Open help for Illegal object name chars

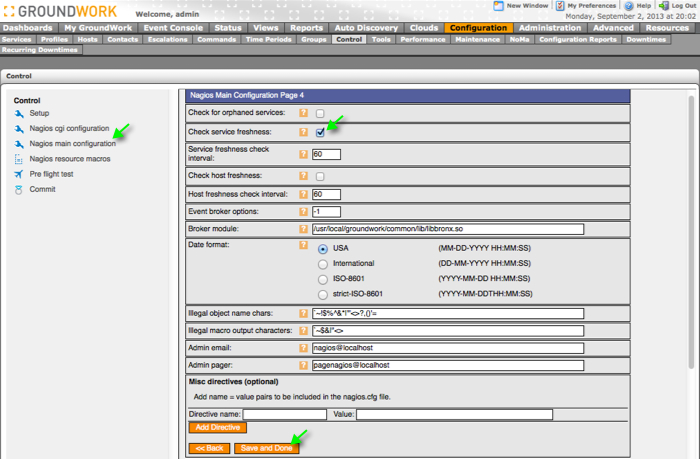pyautogui.click(x=304, y=313)
